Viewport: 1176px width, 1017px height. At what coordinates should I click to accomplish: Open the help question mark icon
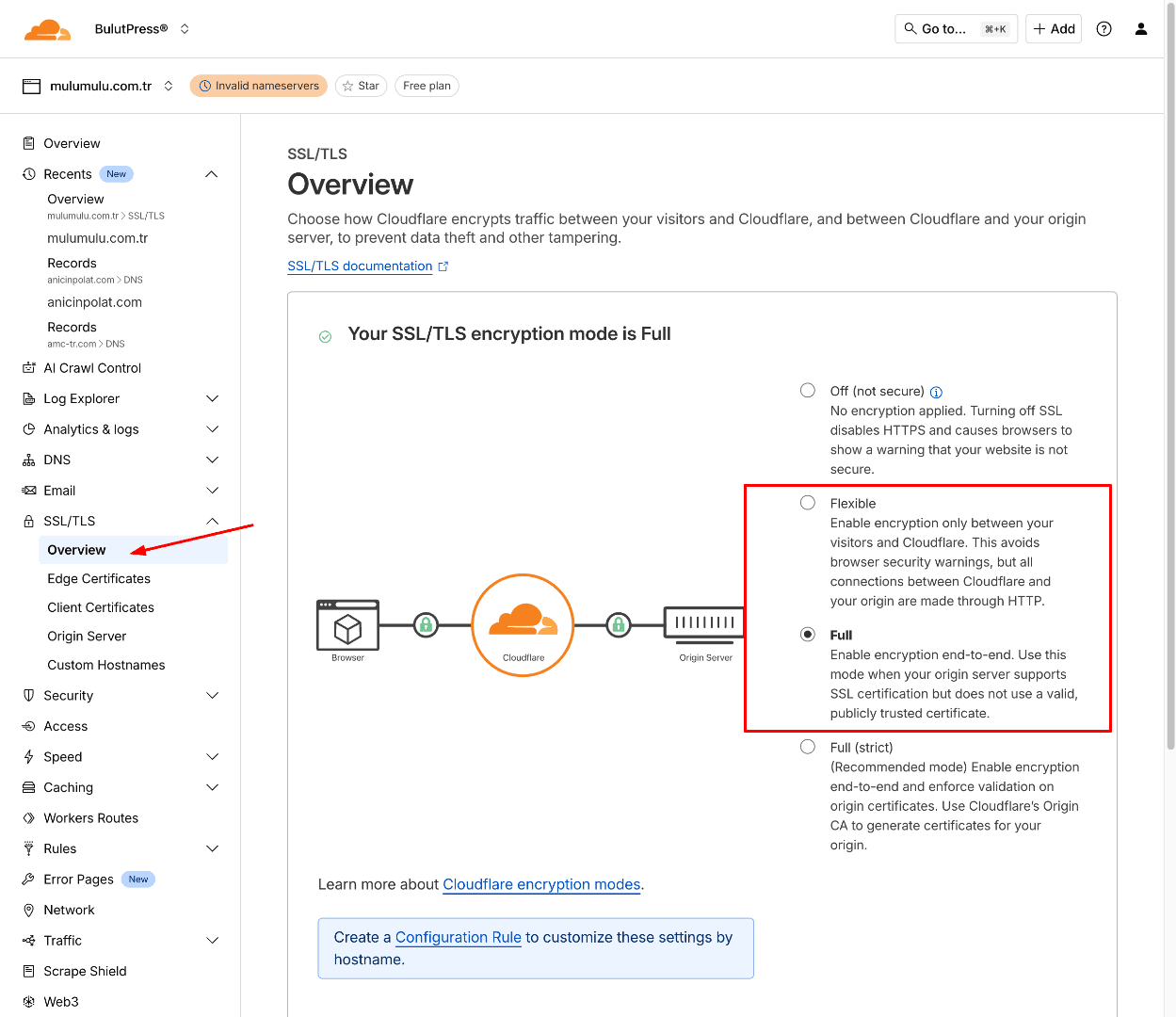click(x=1104, y=29)
